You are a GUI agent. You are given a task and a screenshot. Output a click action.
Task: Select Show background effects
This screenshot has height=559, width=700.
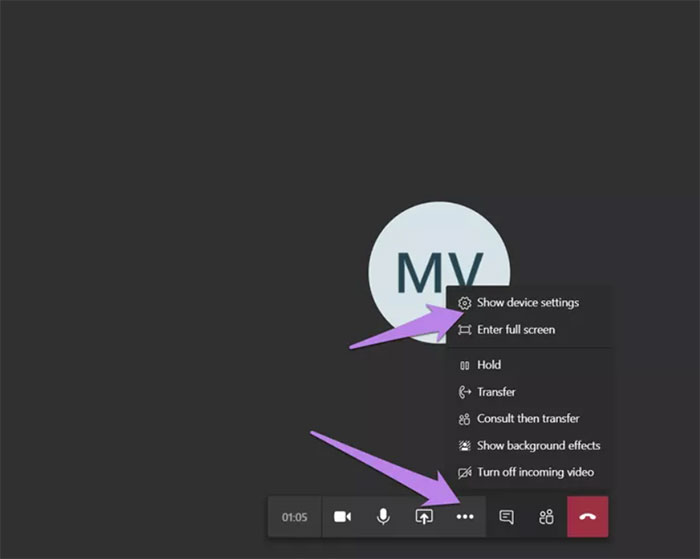tap(528, 445)
